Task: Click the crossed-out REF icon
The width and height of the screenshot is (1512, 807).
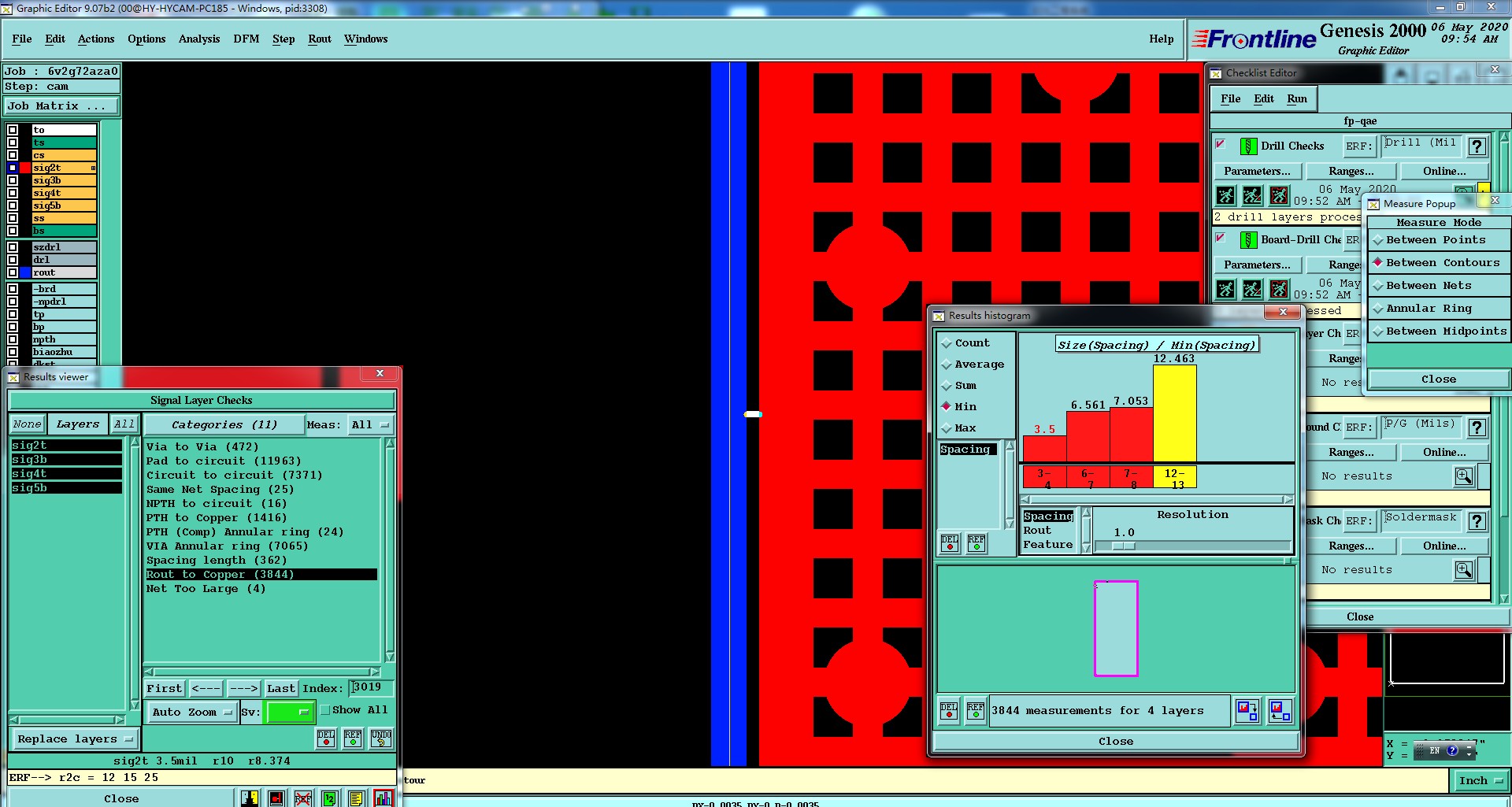Action: pyautogui.click(x=303, y=798)
